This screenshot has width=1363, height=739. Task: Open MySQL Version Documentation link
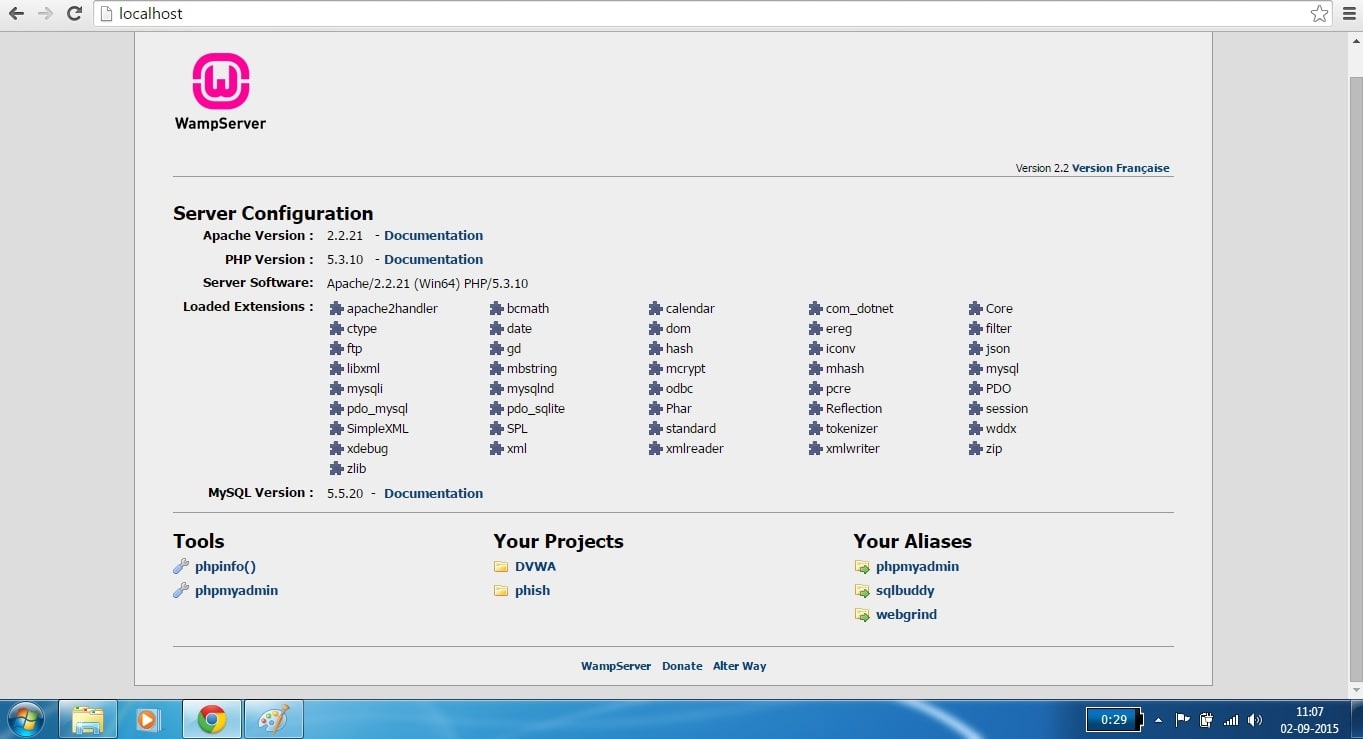click(x=433, y=493)
